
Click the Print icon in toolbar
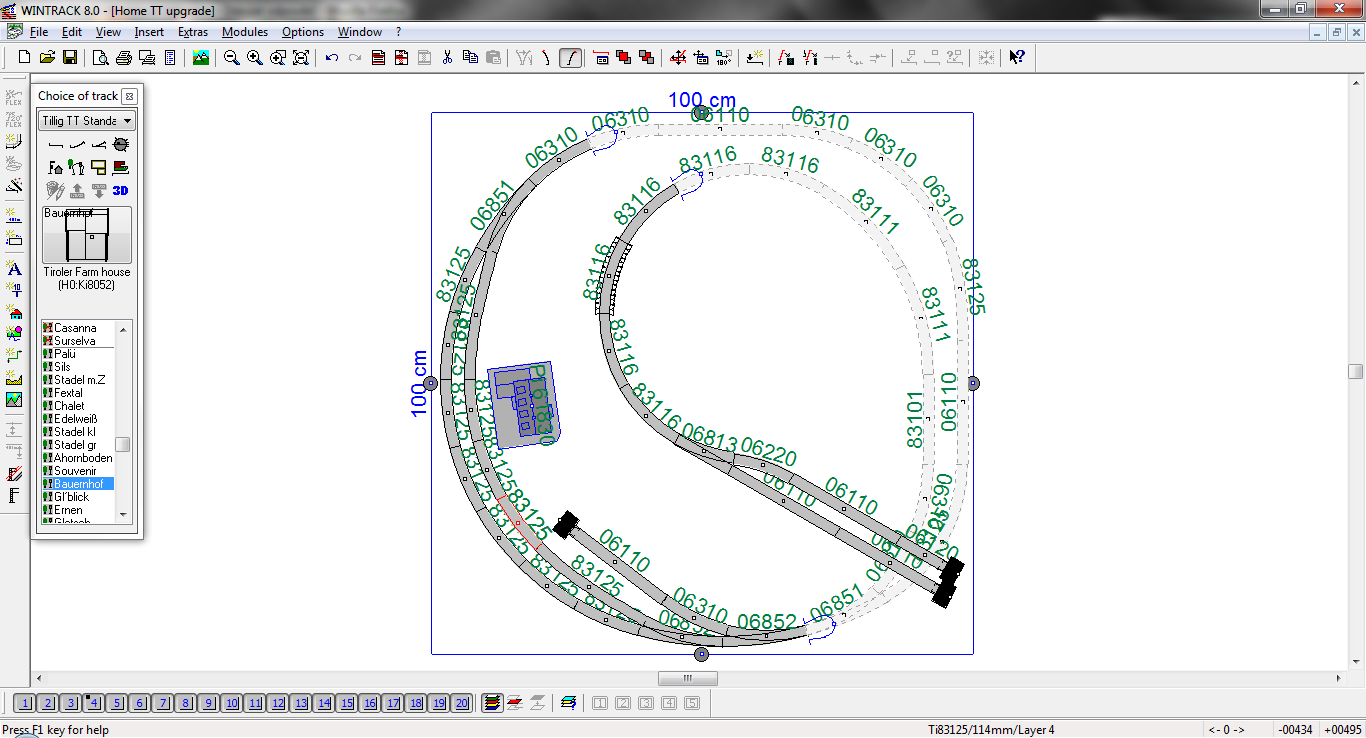click(x=123, y=58)
